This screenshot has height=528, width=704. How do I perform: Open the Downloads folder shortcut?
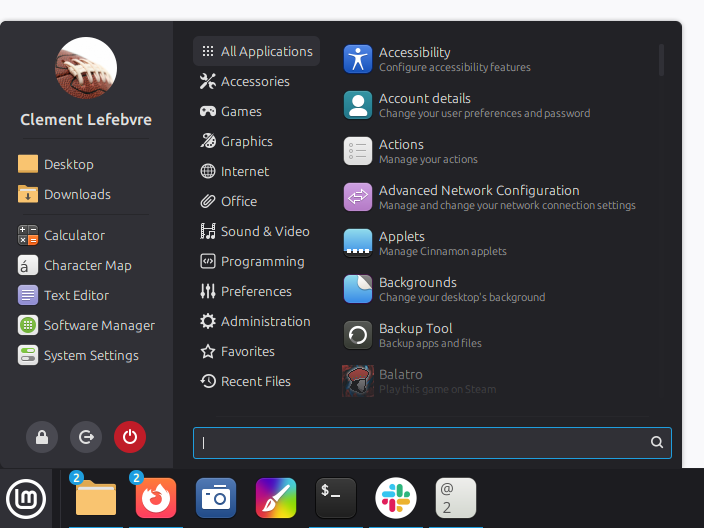pos(76,194)
